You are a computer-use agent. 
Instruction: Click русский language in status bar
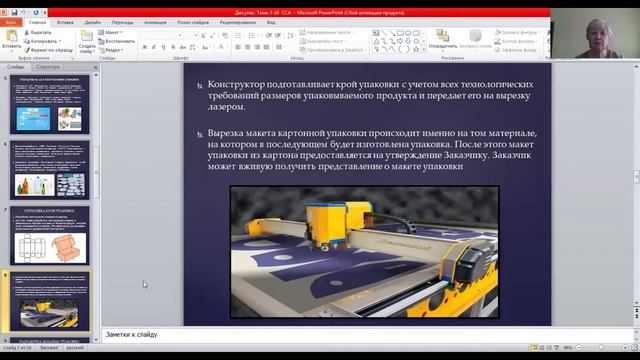point(75,348)
